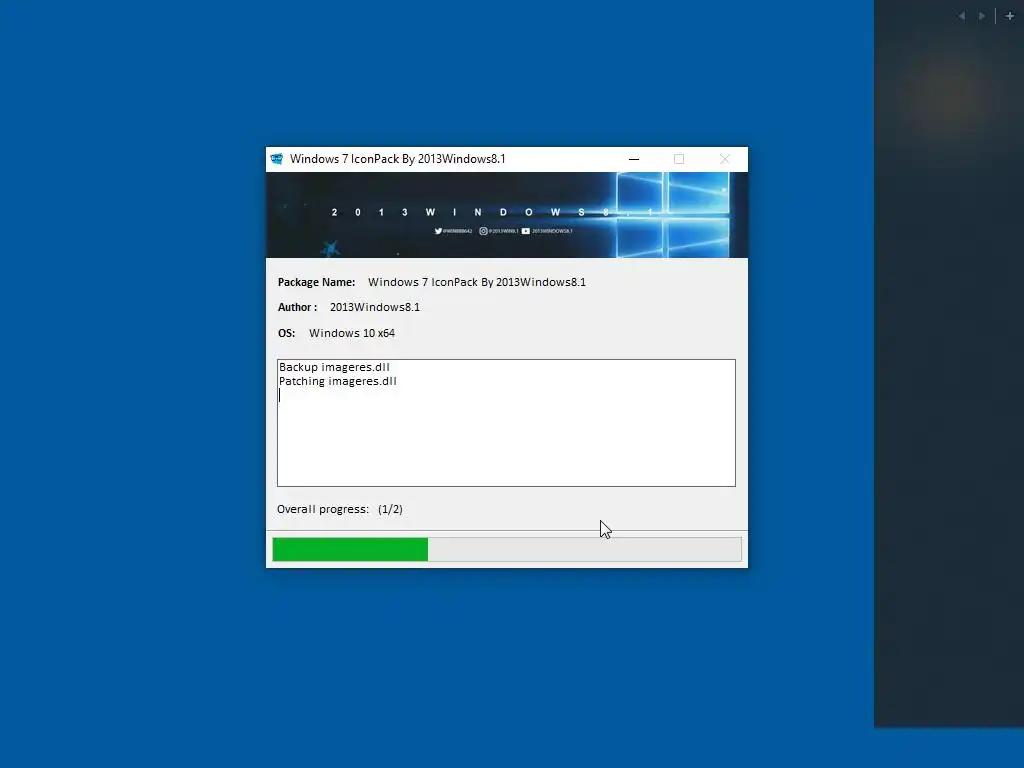Click the Instagram icon in the banner

[x=483, y=231]
